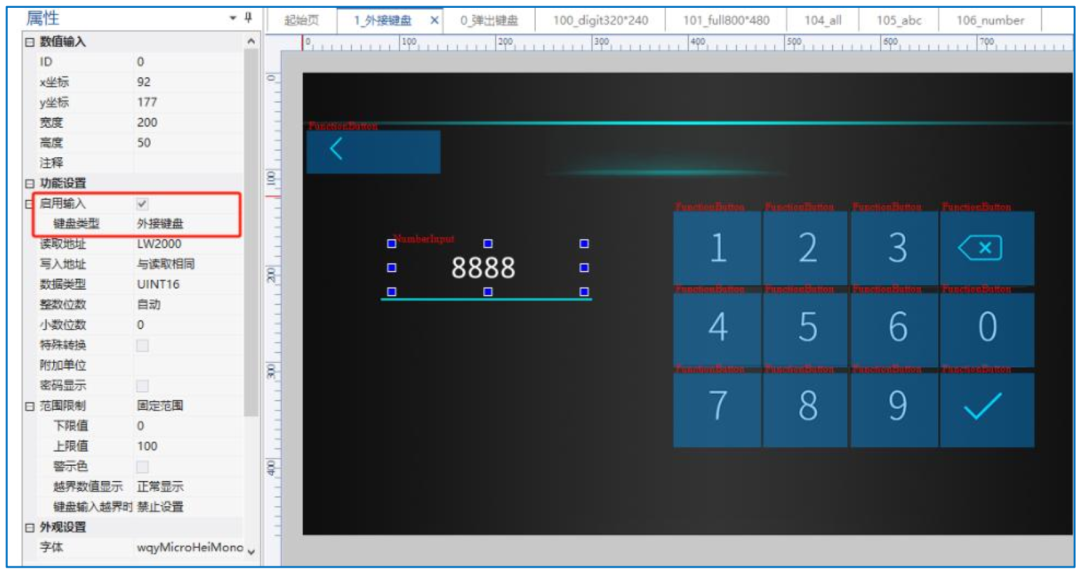Switch to the 100_digit320*240 tab

pos(600,20)
